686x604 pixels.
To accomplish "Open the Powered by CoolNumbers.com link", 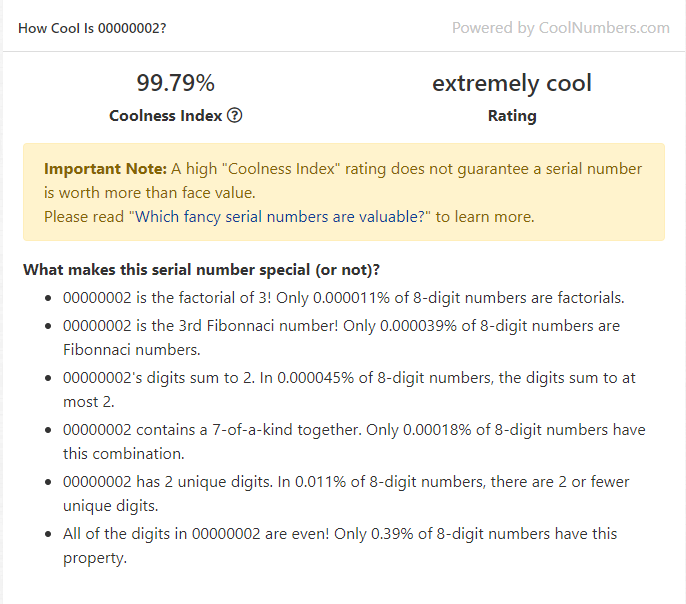I will coord(560,28).
